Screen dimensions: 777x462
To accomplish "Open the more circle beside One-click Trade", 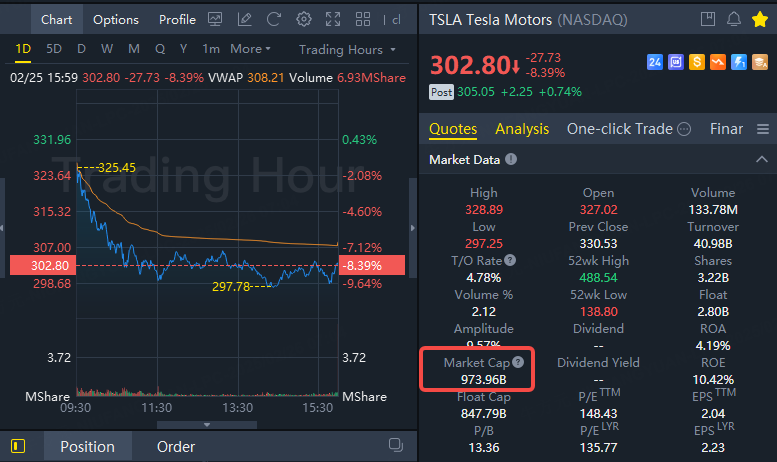I will 684,129.
